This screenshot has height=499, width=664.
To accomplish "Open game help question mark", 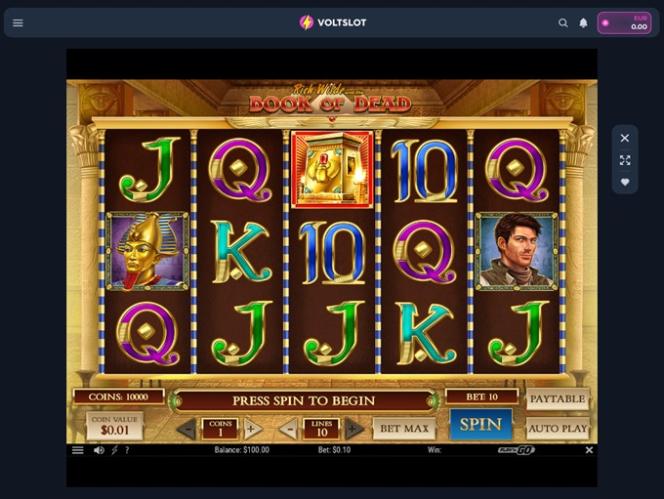I will (x=127, y=450).
